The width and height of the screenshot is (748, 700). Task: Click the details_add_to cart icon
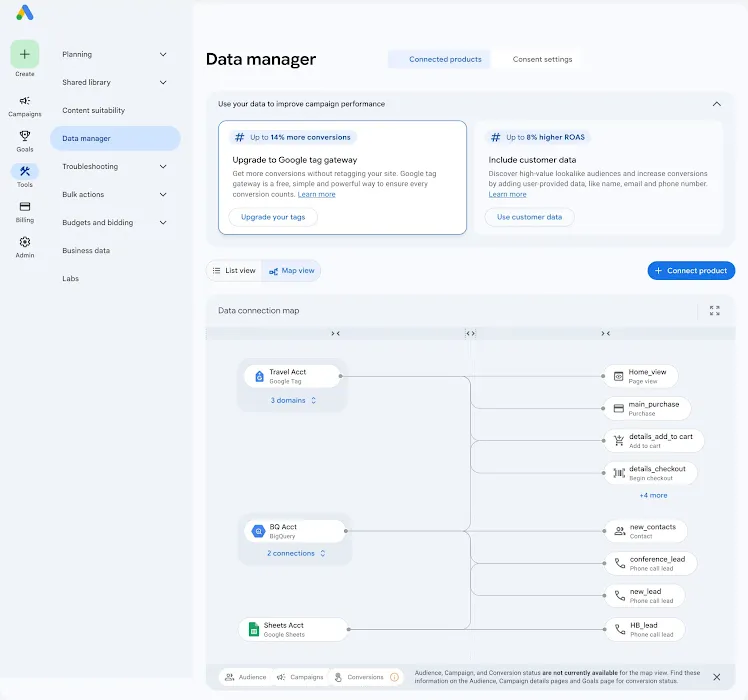(619, 440)
